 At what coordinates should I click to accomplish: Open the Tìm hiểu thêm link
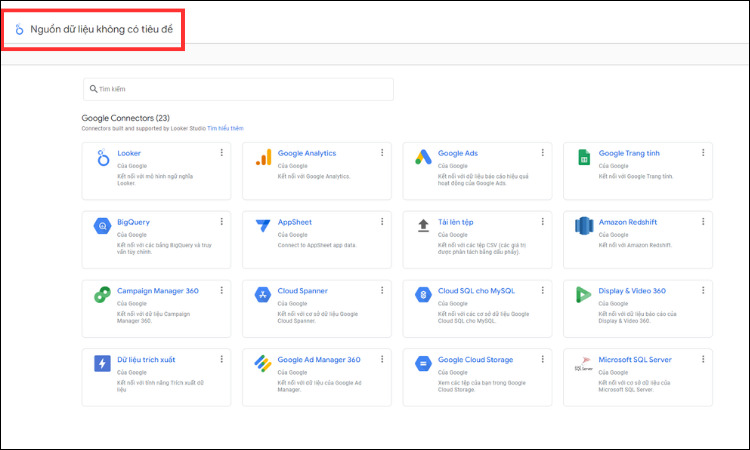tap(225, 128)
